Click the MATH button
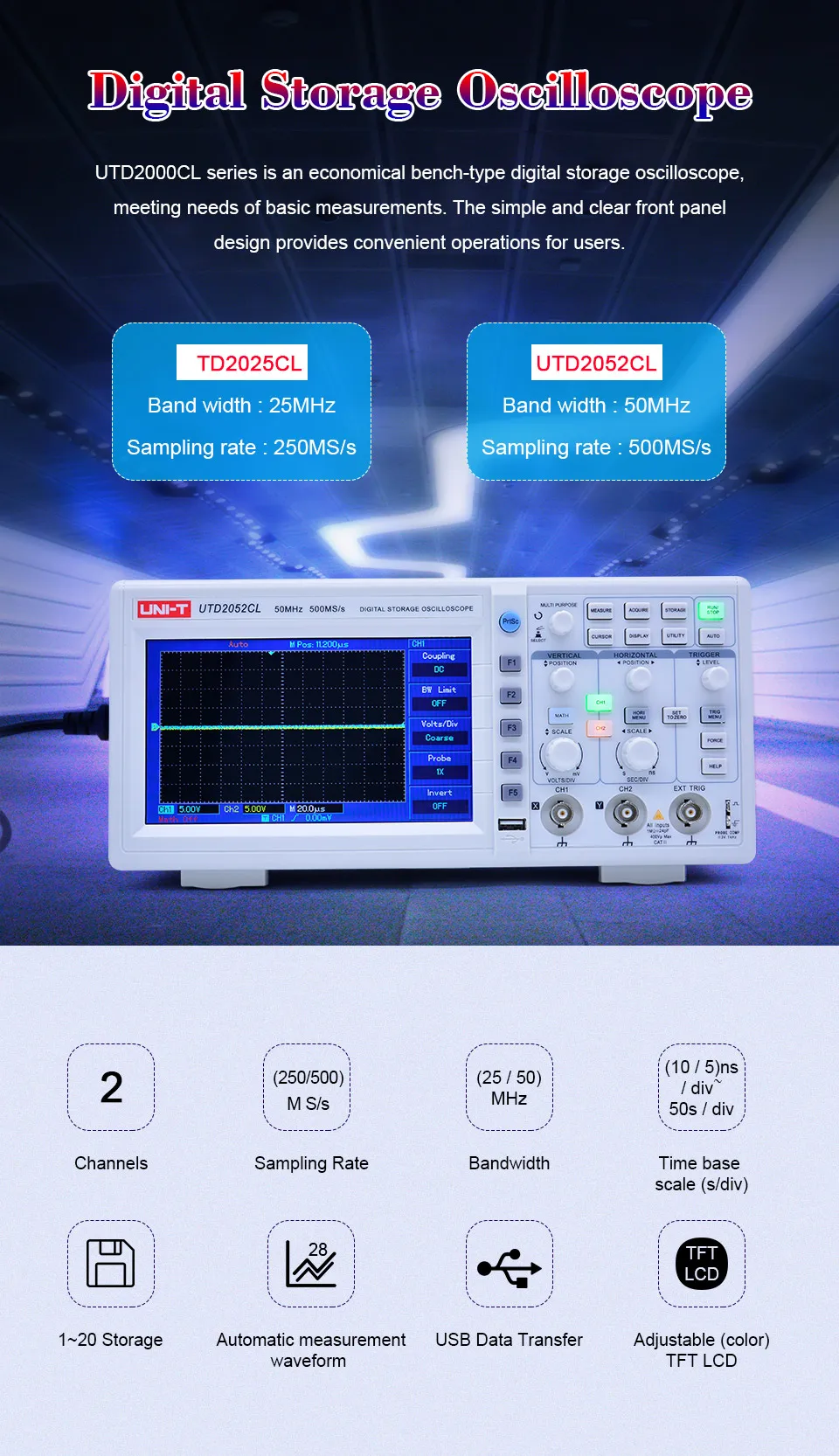The width and height of the screenshot is (839, 1456). point(561,715)
